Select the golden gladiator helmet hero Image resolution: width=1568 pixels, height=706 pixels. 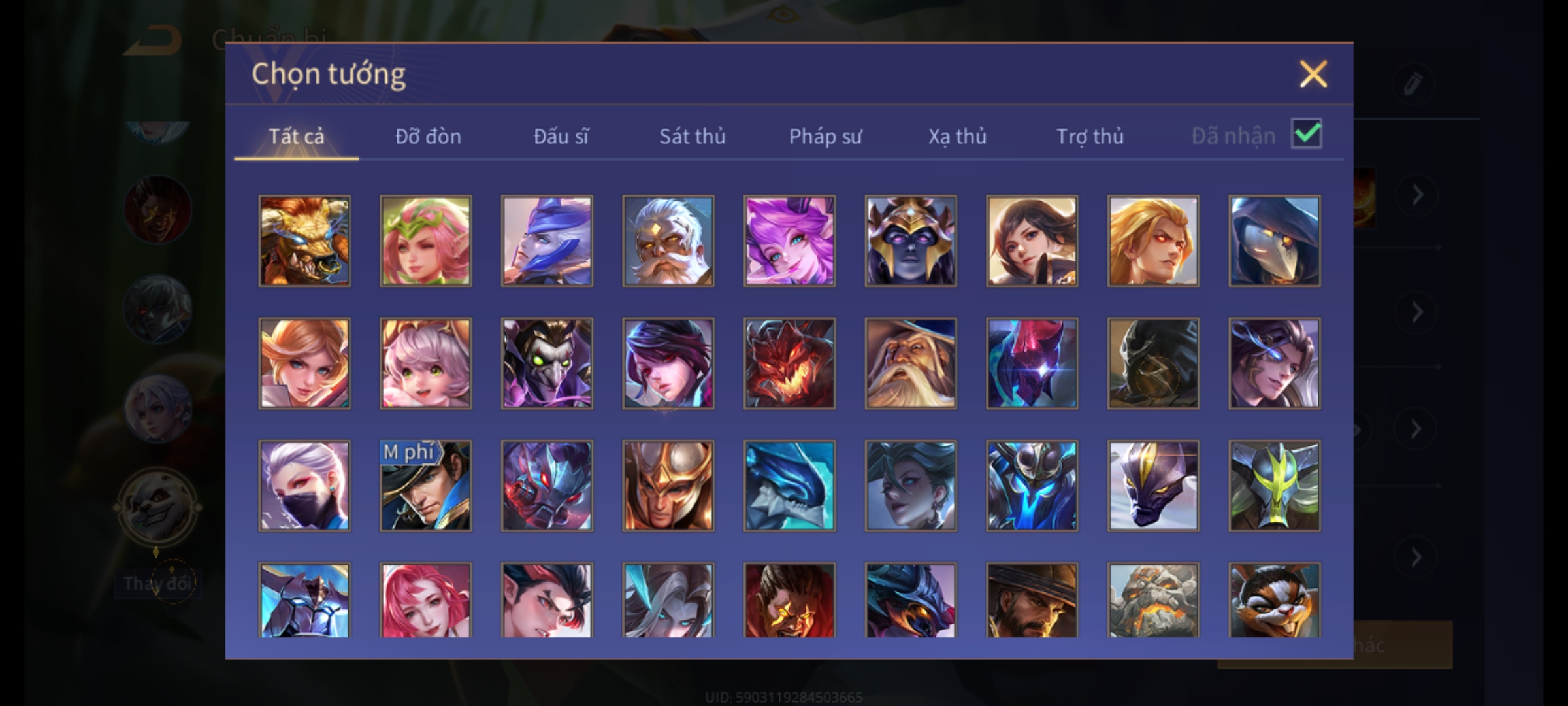tap(668, 486)
